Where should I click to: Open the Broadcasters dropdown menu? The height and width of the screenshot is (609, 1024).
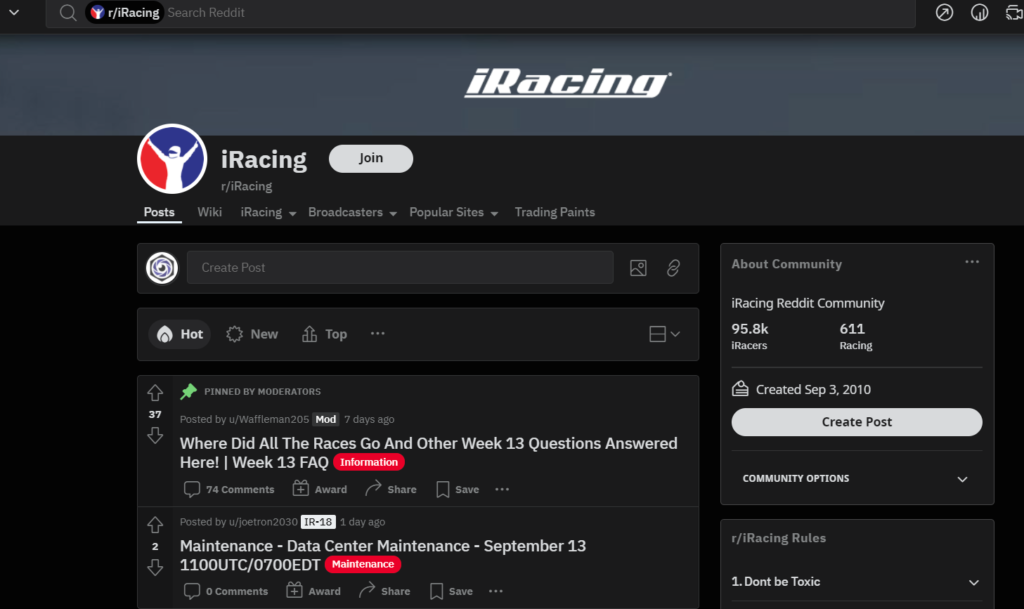pyautogui.click(x=353, y=212)
